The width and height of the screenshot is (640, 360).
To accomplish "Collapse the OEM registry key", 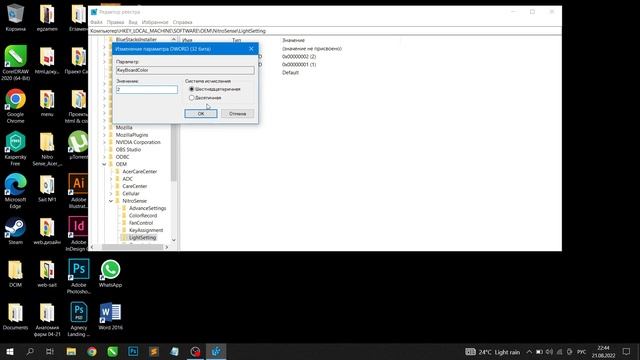I will click(104, 164).
